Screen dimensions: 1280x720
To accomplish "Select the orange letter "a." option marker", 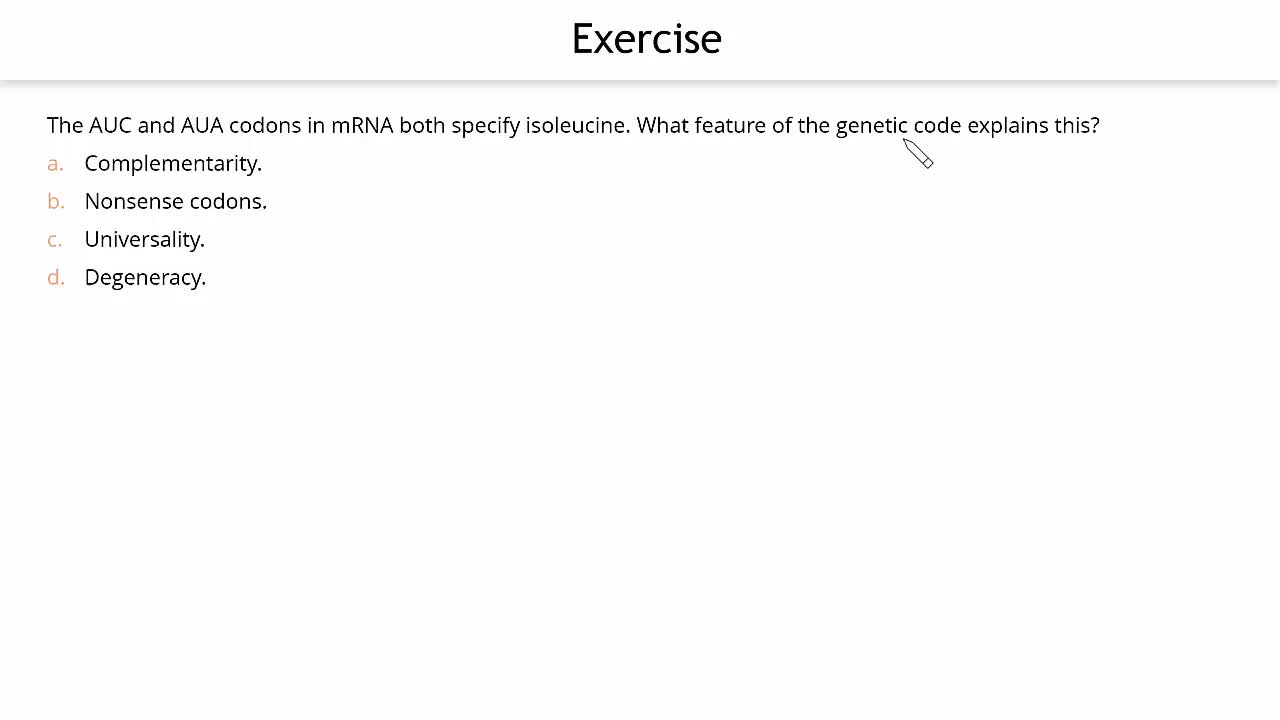I will click(55, 164).
